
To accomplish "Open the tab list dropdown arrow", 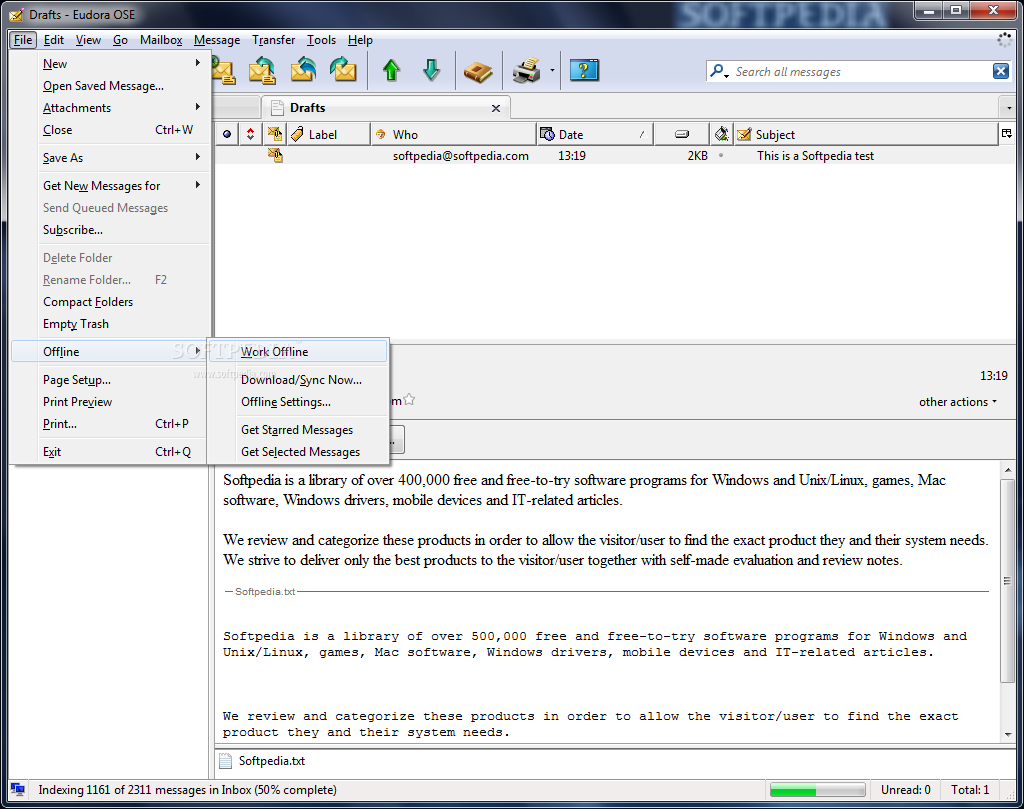I will [x=1009, y=108].
